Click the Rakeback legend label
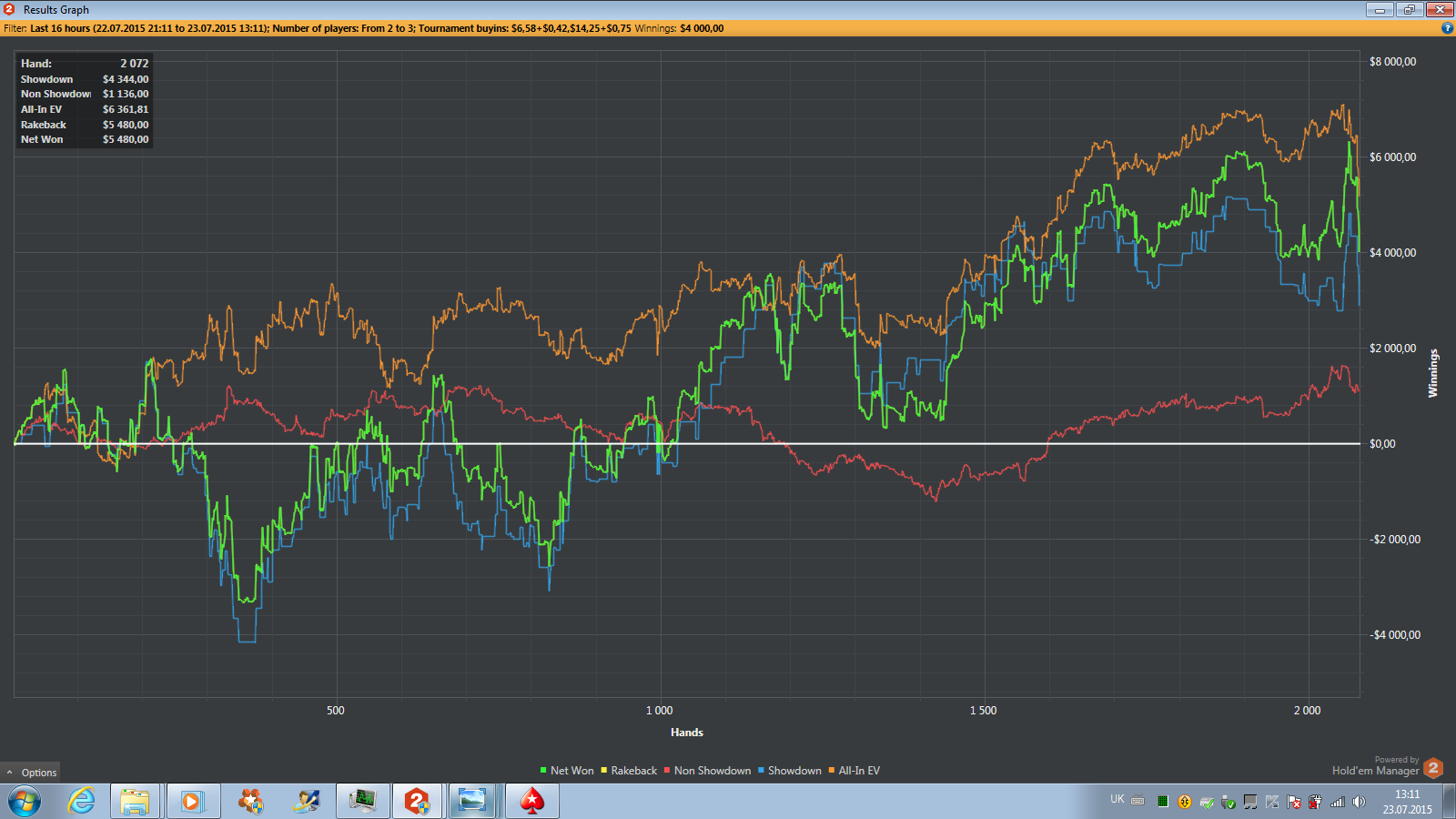The height and width of the screenshot is (819, 1456). pos(633,771)
